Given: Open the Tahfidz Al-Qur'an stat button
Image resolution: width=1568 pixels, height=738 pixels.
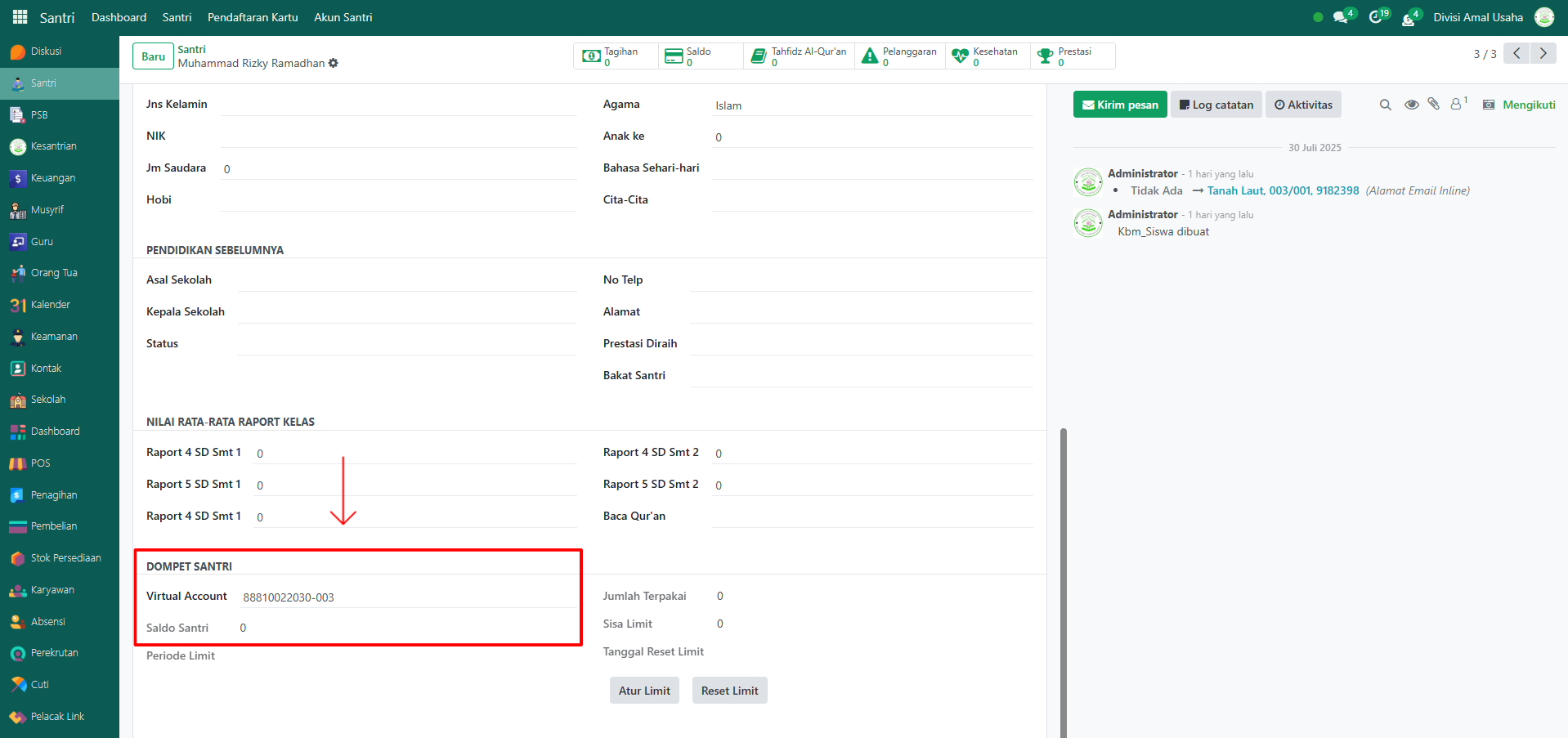Looking at the screenshot, I should click(799, 56).
